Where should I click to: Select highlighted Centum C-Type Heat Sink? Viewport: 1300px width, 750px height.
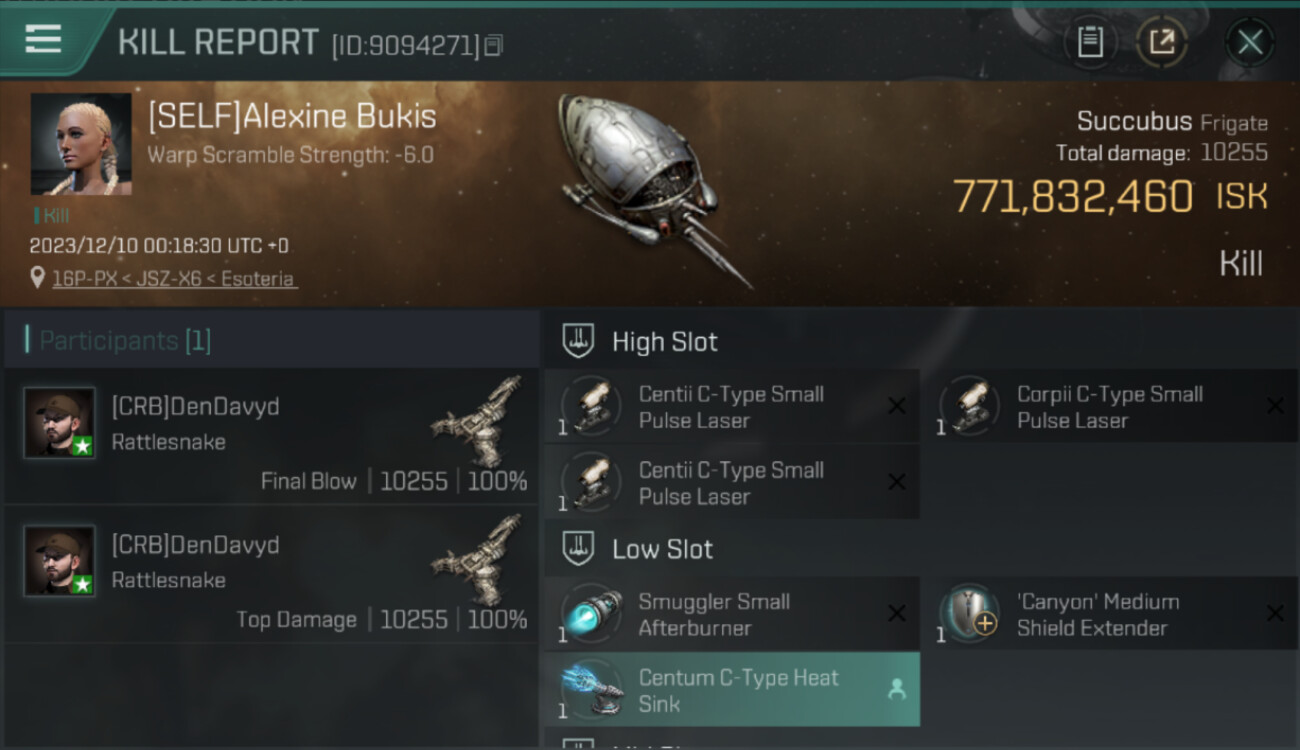point(732,690)
